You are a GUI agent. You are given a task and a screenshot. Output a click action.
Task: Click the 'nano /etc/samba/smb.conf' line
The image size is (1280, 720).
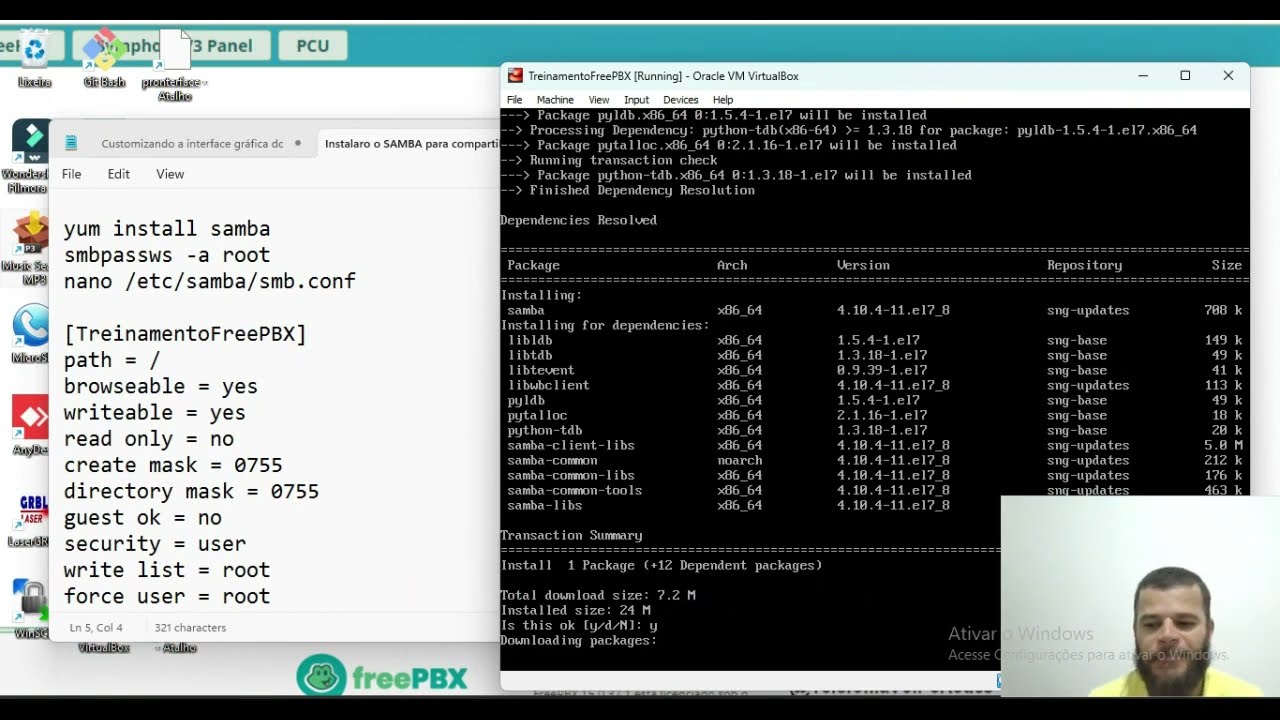(210, 281)
